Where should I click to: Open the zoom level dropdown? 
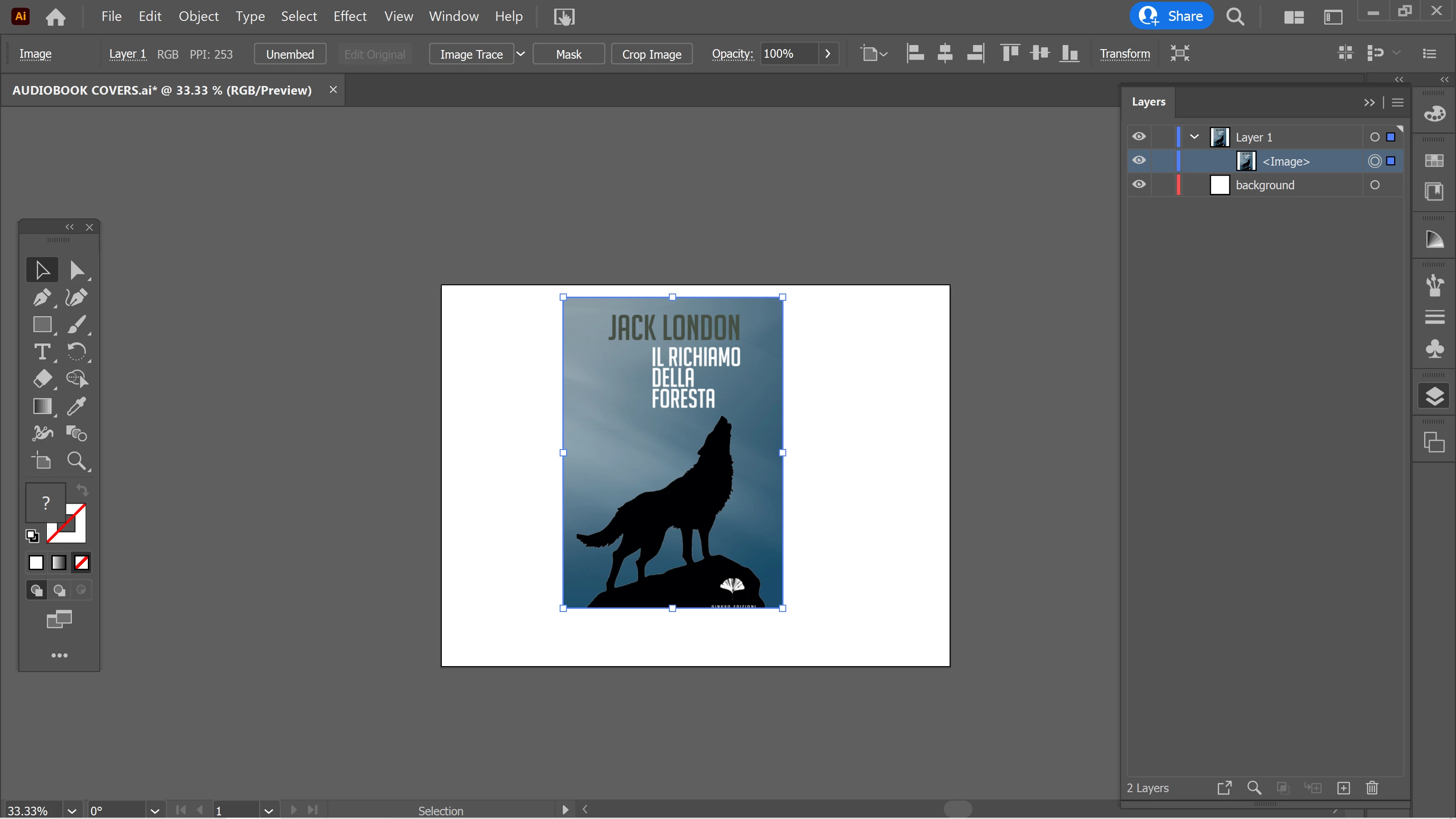pos(72,810)
